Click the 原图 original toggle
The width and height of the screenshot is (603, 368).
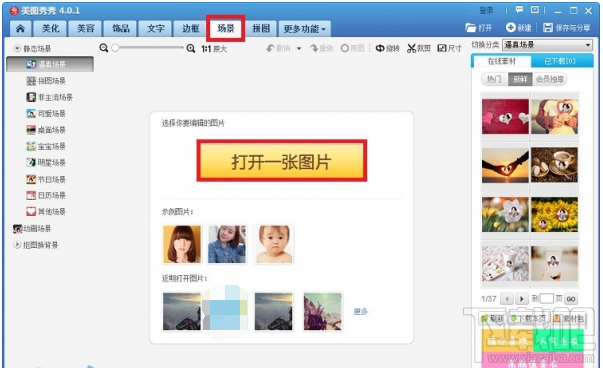click(x=353, y=48)
